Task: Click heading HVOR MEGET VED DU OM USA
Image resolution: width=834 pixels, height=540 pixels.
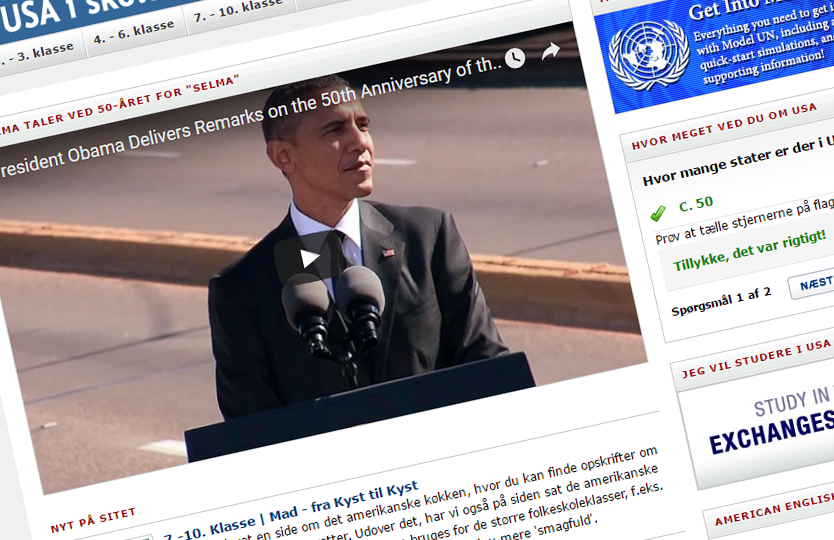Action: 723,127
